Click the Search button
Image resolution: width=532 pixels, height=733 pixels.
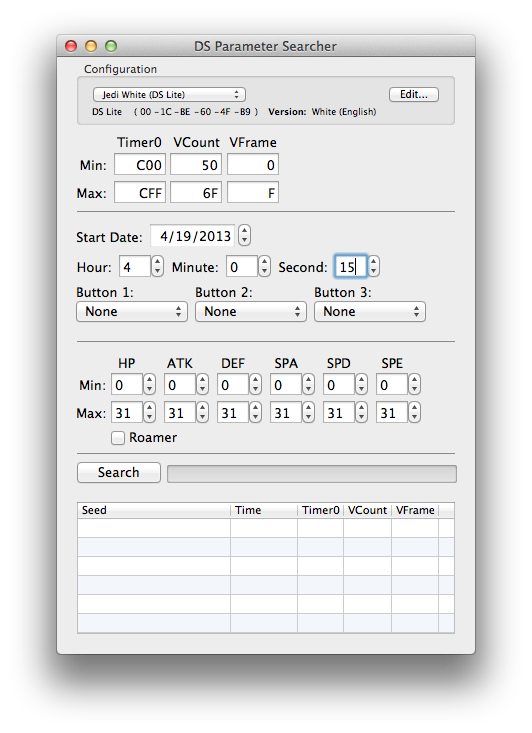(x=119, y=473)
